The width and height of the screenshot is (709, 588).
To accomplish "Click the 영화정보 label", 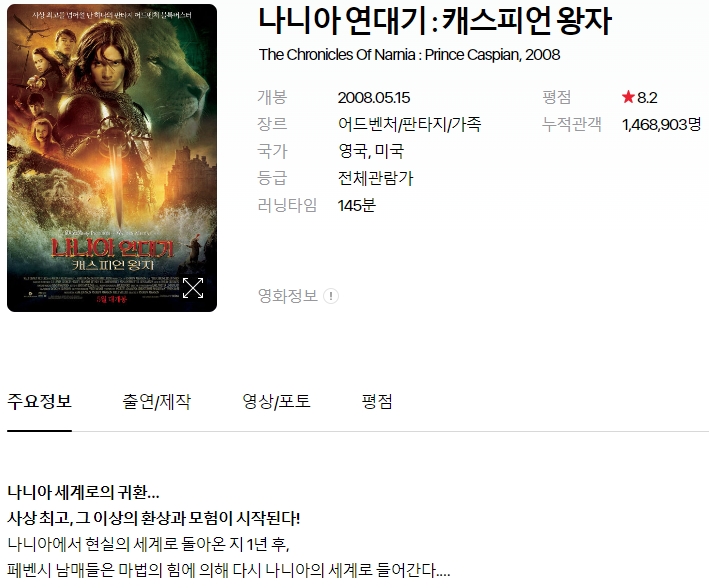I will (x=288, y=296).
